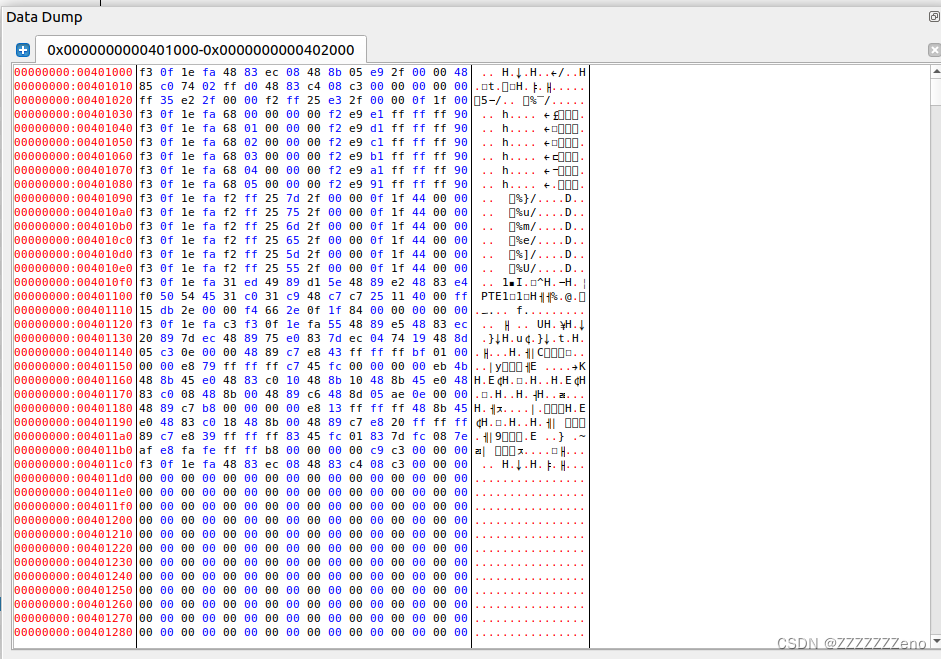
Task: Select address 00000000:00401050
Action: point(73,142)
